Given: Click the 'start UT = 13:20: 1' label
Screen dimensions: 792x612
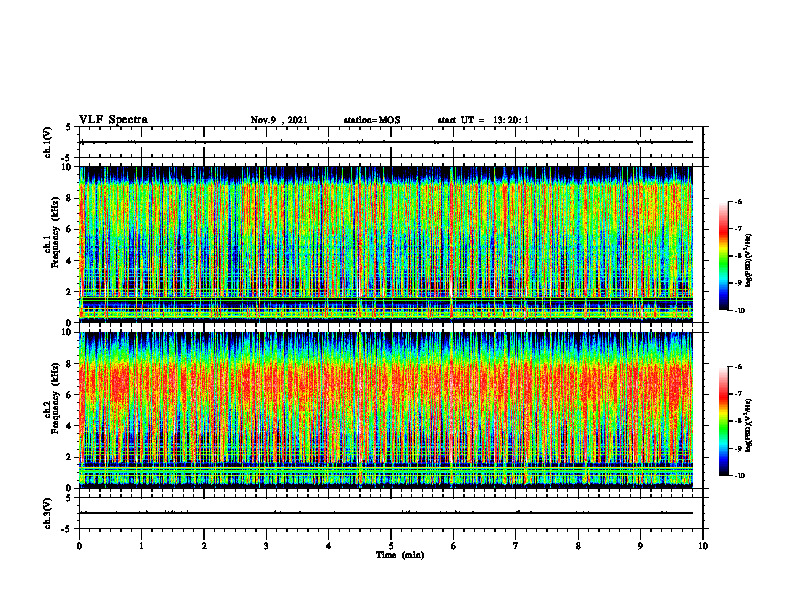Looking at the screenshot, I should click(483, 120).
